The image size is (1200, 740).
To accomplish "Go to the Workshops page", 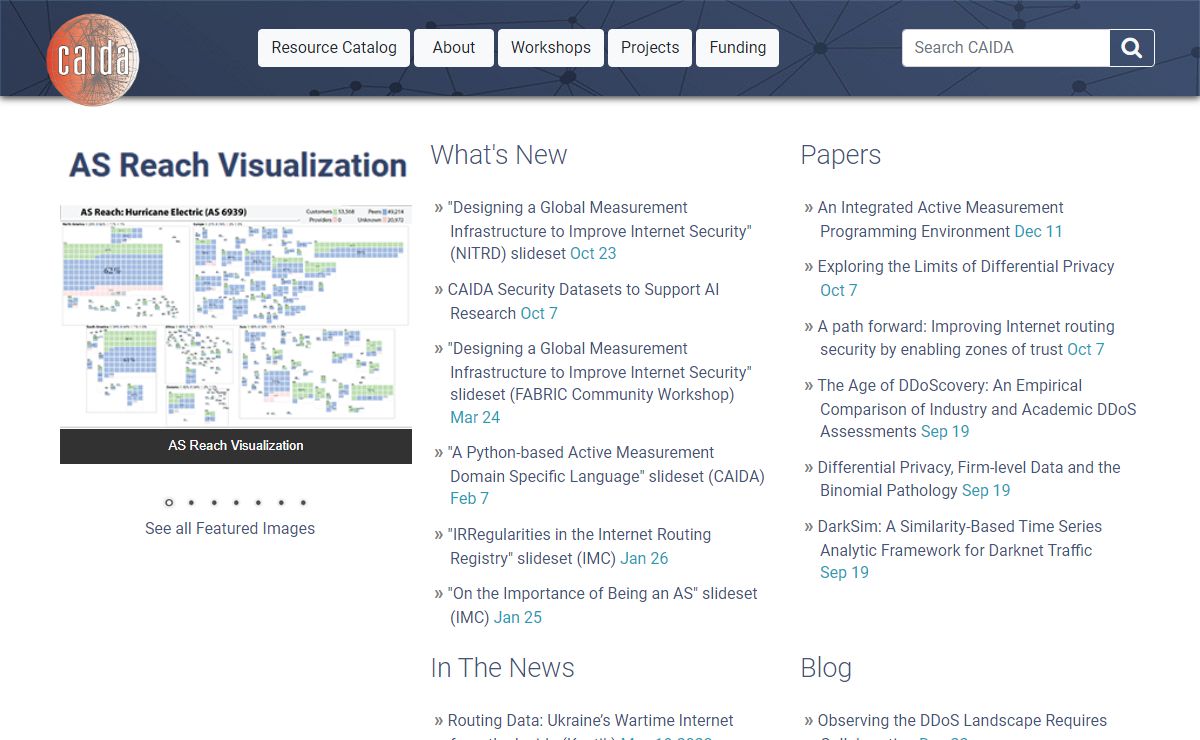I will [x=551, y=48].
